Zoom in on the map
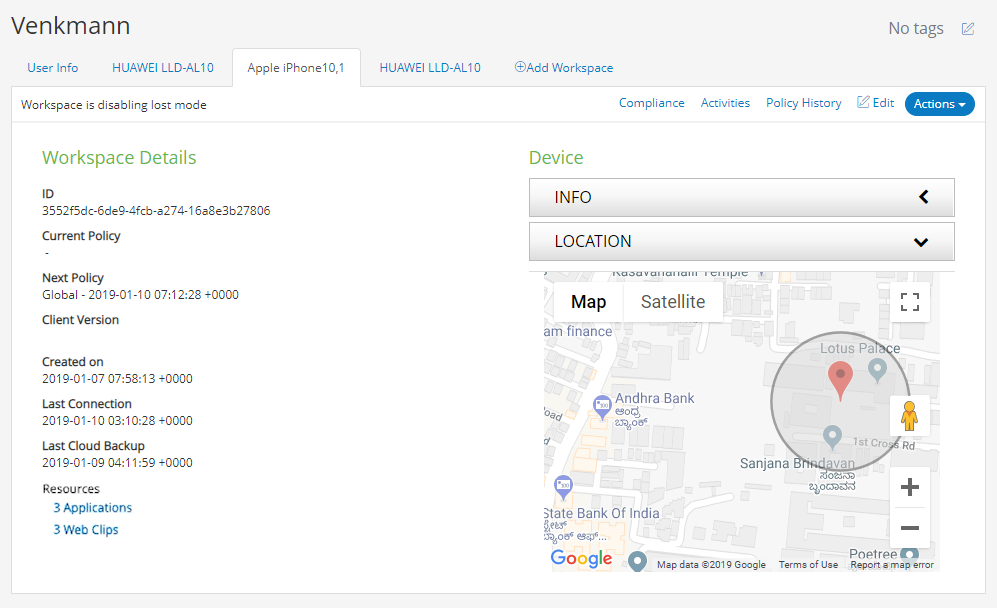Screen dimensions: 997x608 coord(910,487)
